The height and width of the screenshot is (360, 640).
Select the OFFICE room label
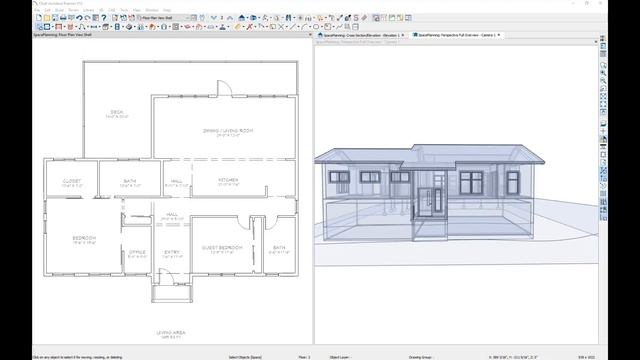coord(137,252)
